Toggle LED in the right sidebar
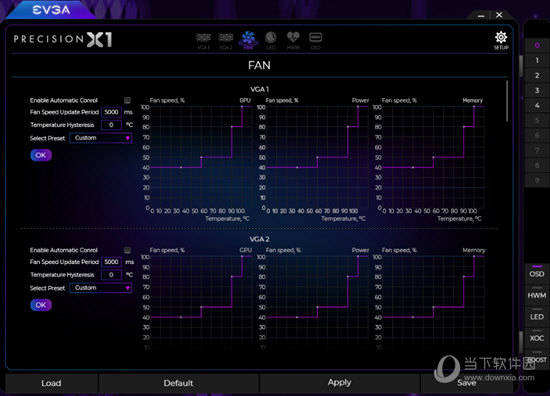Screen dimensions: 550x396 [537, 316]
